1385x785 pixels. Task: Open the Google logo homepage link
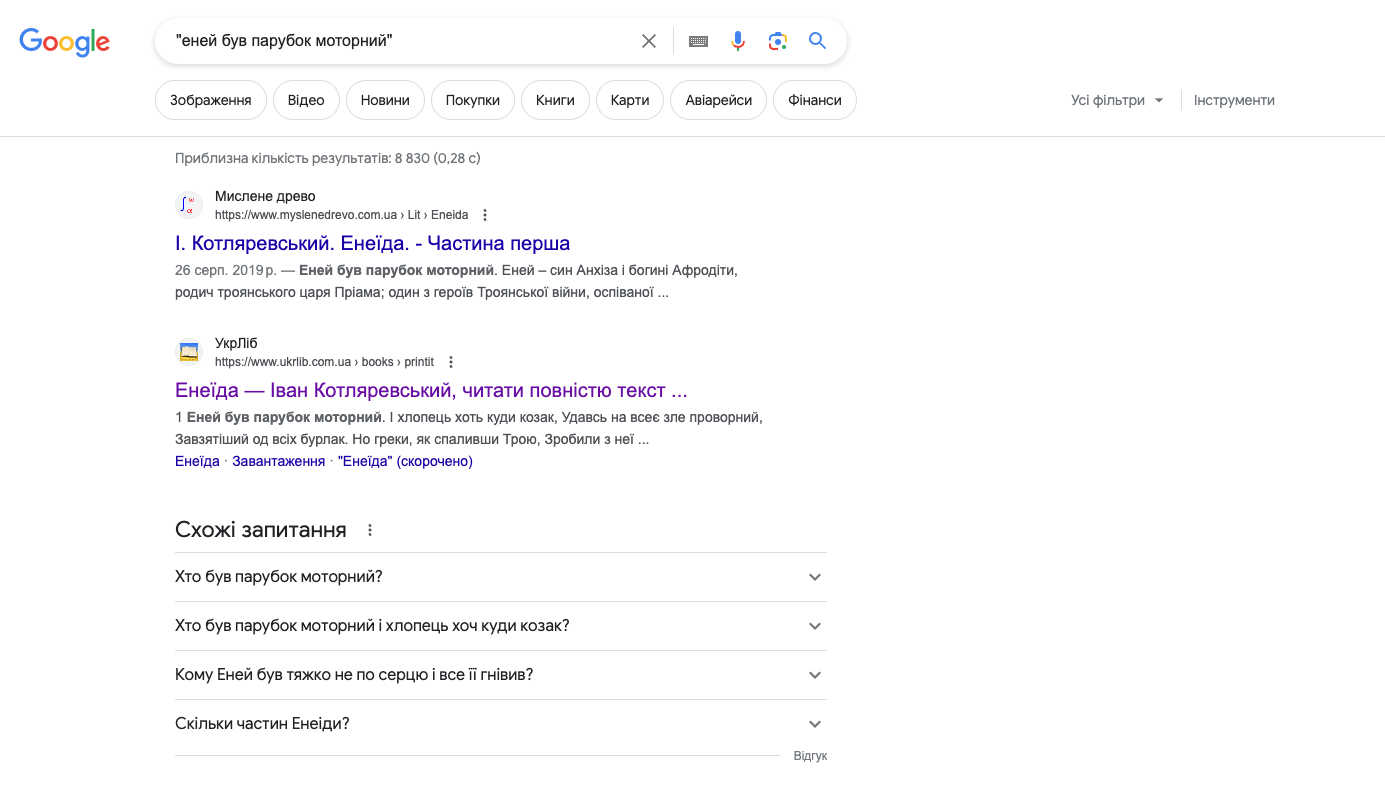tap(65, 41)
